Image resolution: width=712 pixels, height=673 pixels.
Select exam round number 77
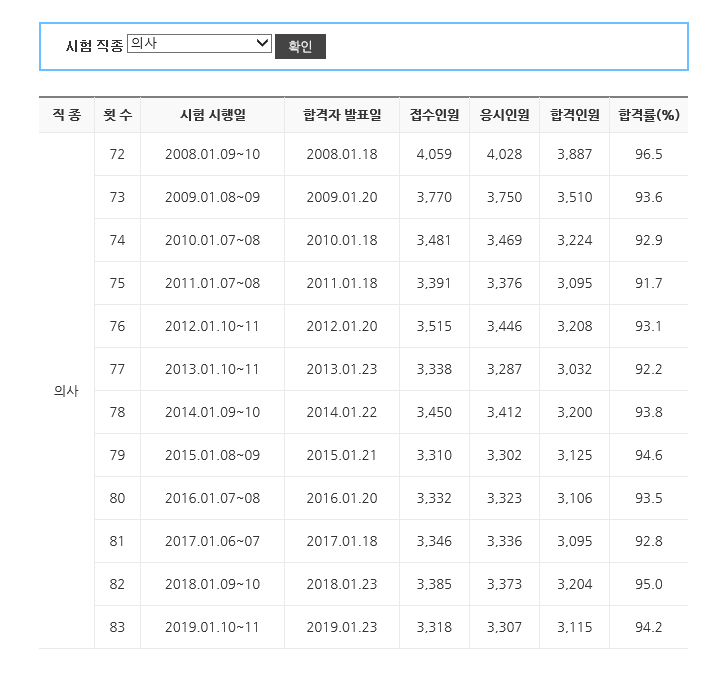pyautogui.click(x=117, y=369)
